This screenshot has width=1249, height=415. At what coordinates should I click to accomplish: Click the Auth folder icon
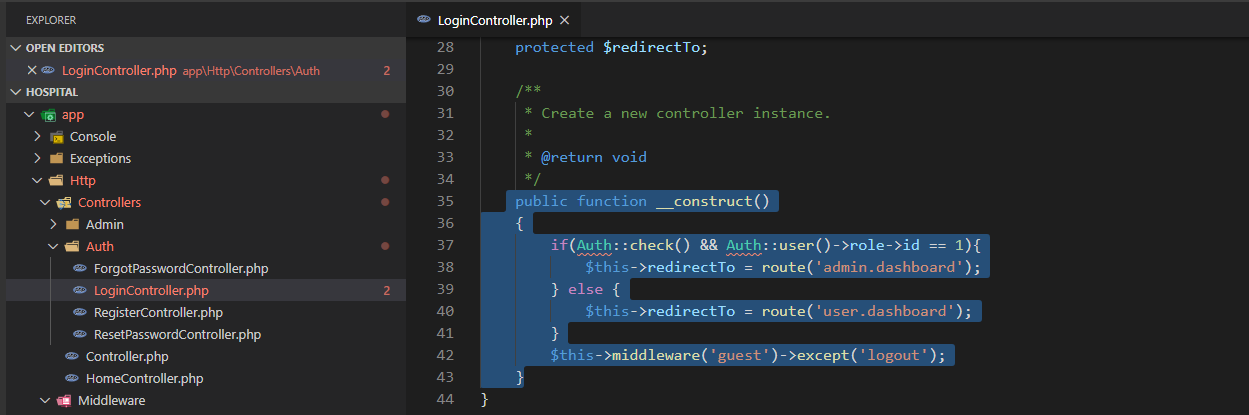(x=72, y=246)
